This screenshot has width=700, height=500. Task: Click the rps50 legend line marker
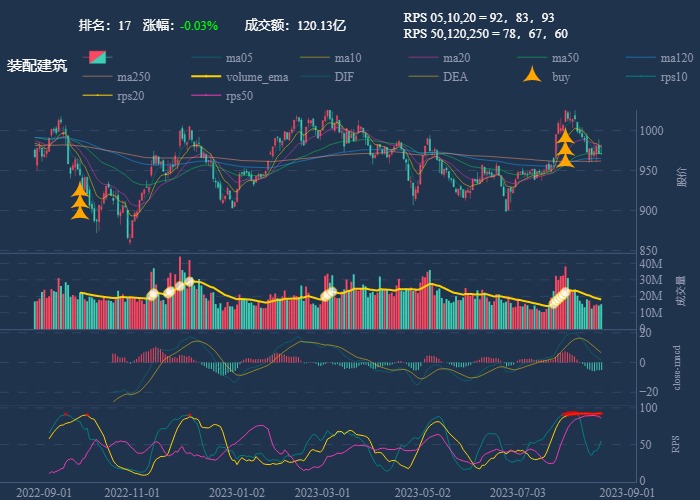[x=208, y=95]
